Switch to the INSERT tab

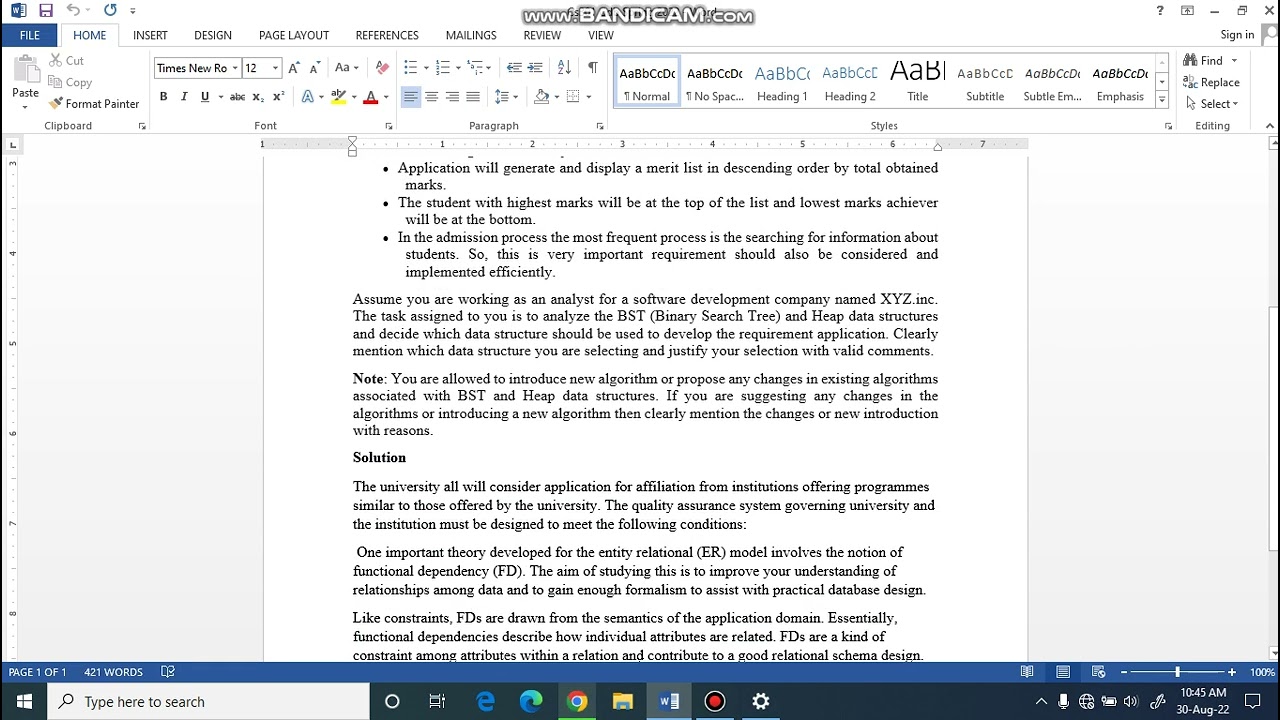(150, 35)
